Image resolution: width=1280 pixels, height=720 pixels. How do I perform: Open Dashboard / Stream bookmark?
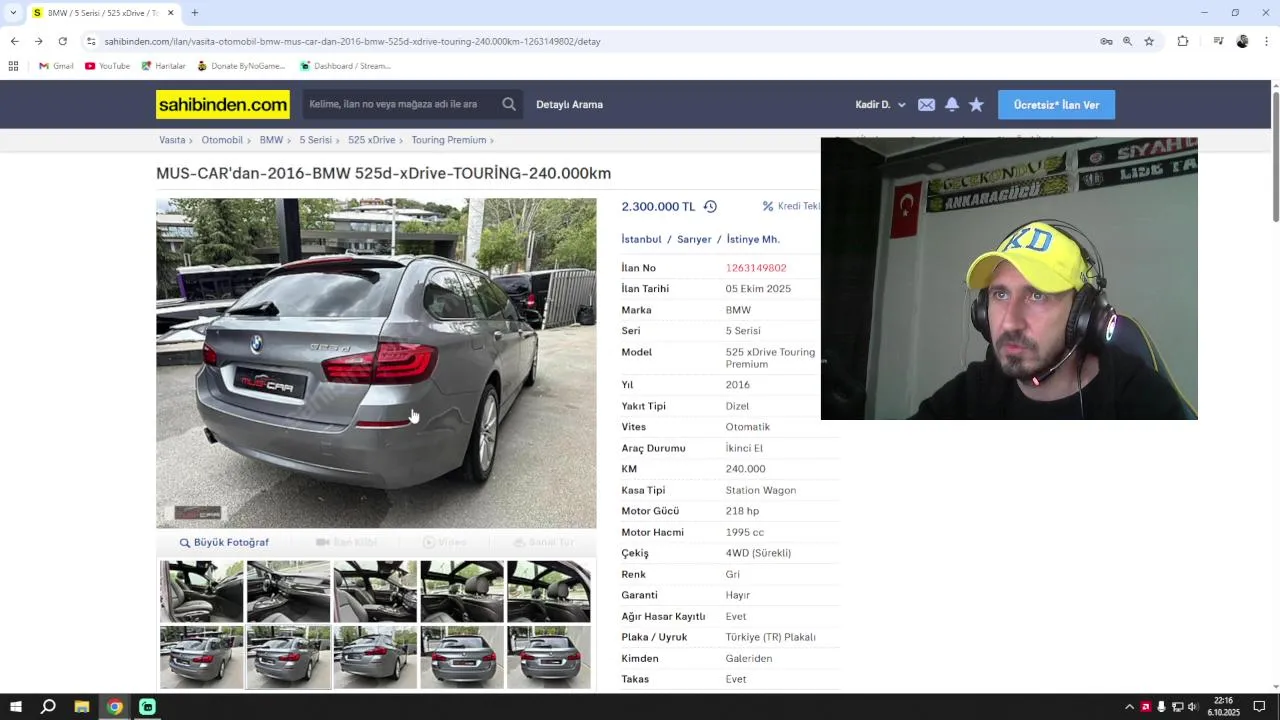(345, 66)
